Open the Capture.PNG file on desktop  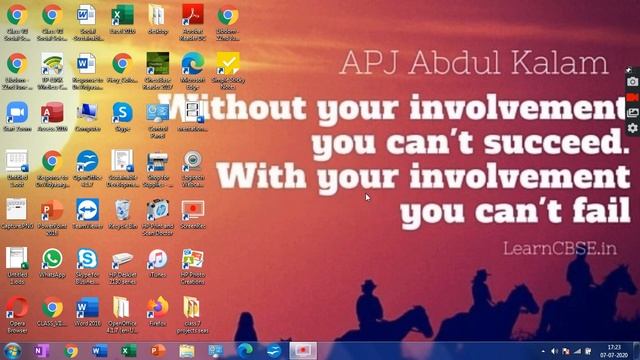pos(17,213)
